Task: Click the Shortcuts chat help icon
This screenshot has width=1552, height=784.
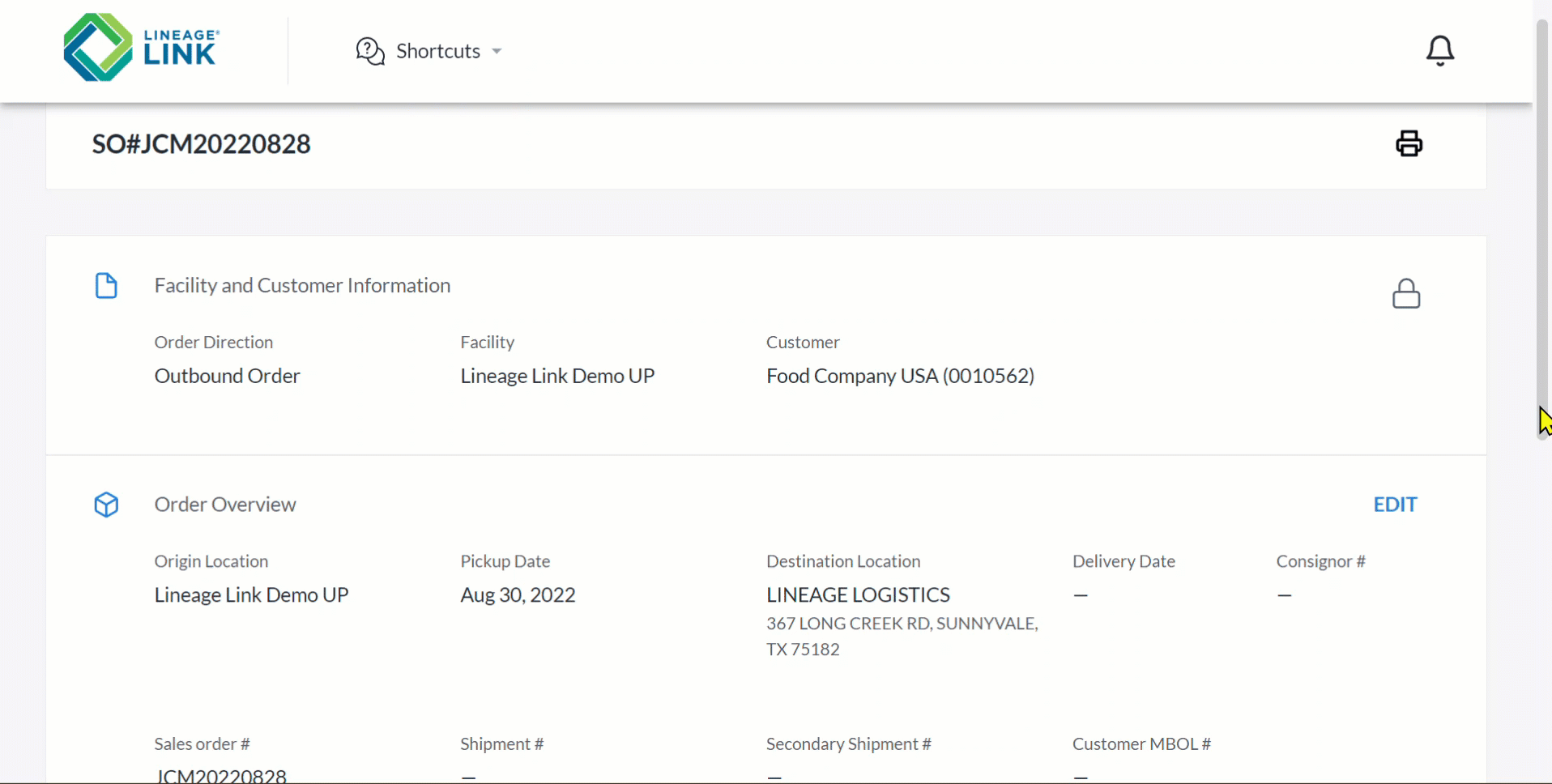Action: tap(370, 51)
